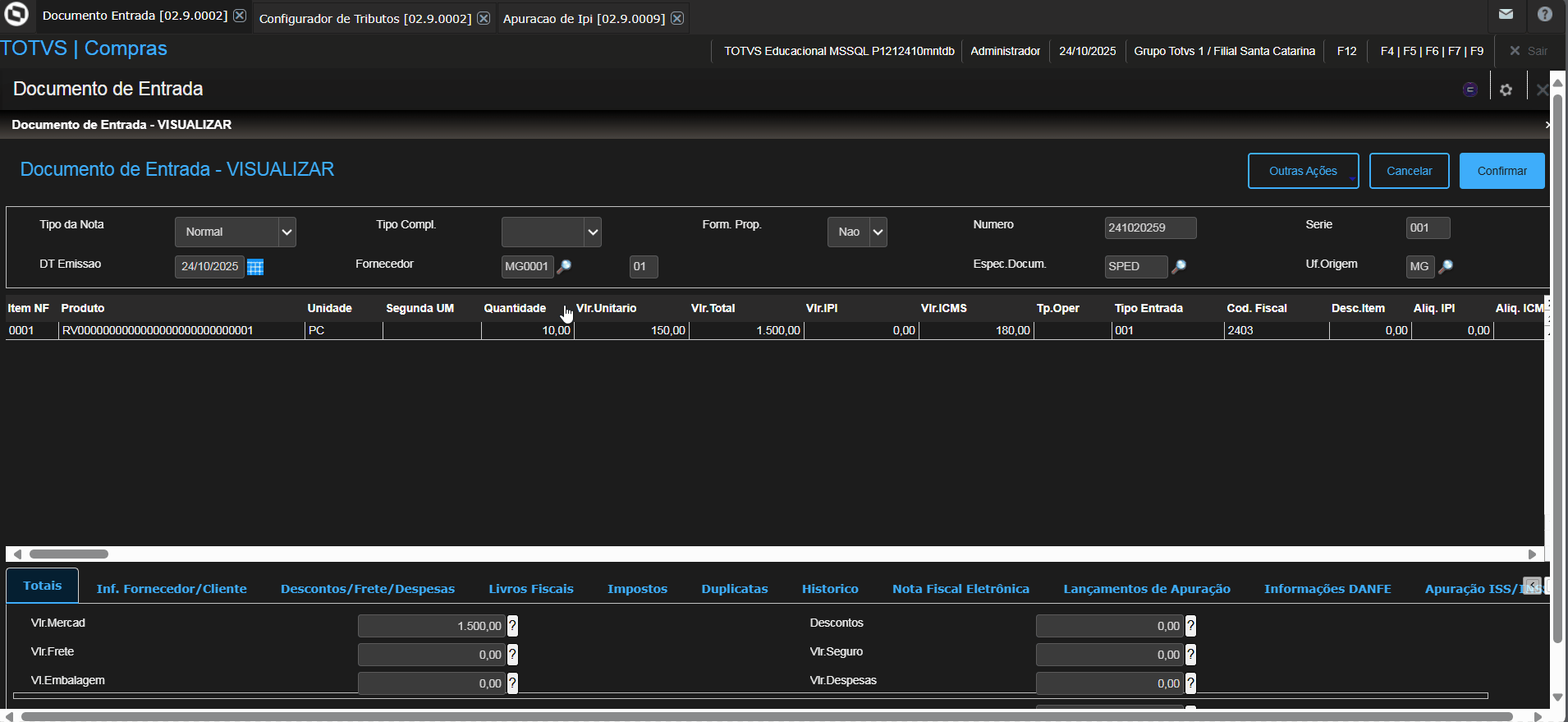Open Fornecedor lookup magnifier

564,266
